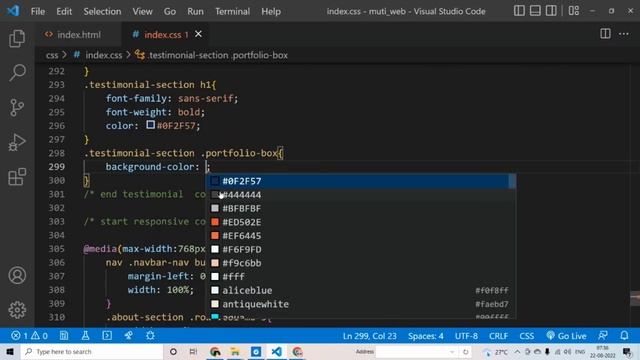Choose the aliceblue suggestion

(x=360, y=290)
